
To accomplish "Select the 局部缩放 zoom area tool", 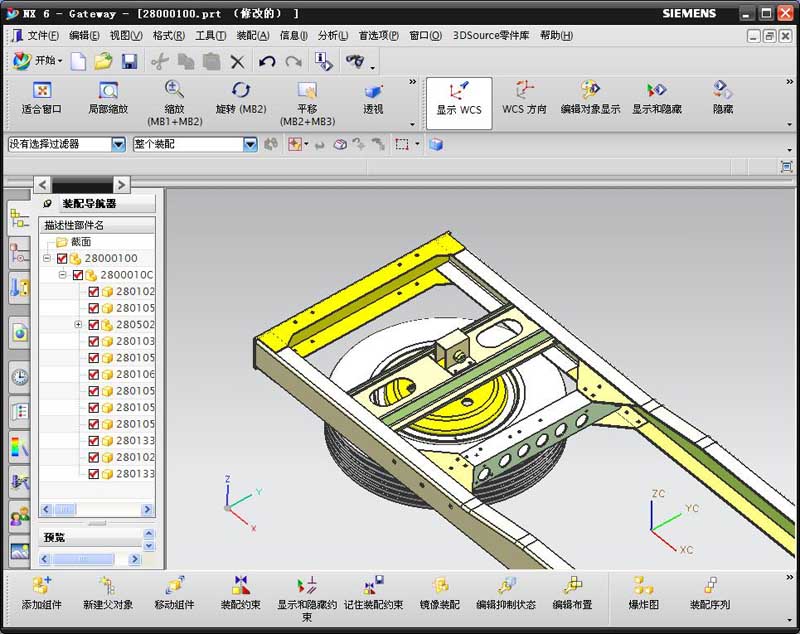I will pos(108,91).
